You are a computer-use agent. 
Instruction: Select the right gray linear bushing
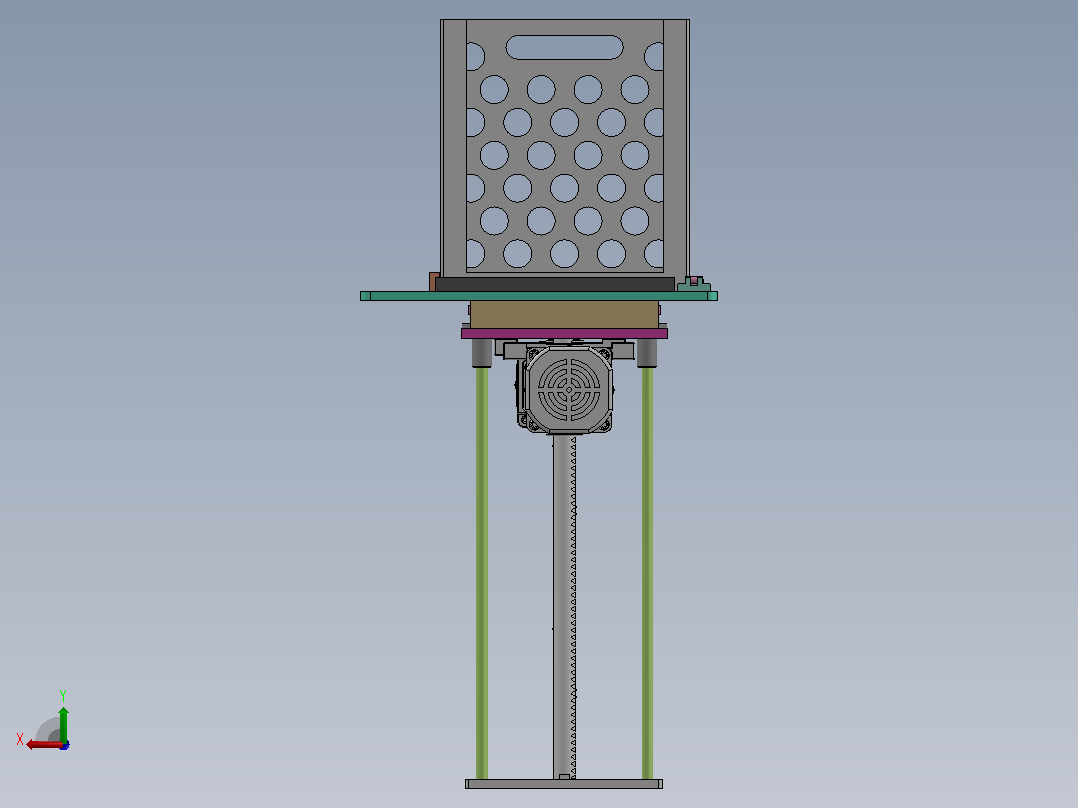tap(646, 353)
